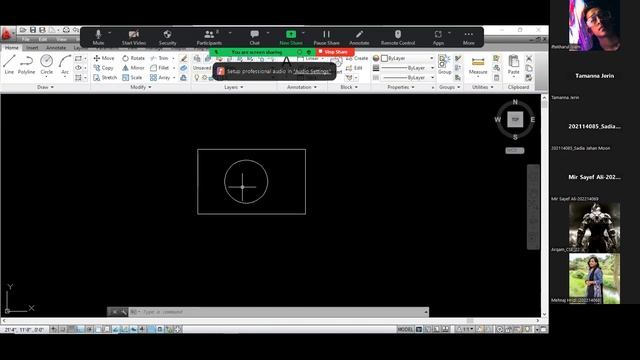Select the Polyline tool
Image resolution: width=640 pixels, height=360 pixels.
pos(27,64)
